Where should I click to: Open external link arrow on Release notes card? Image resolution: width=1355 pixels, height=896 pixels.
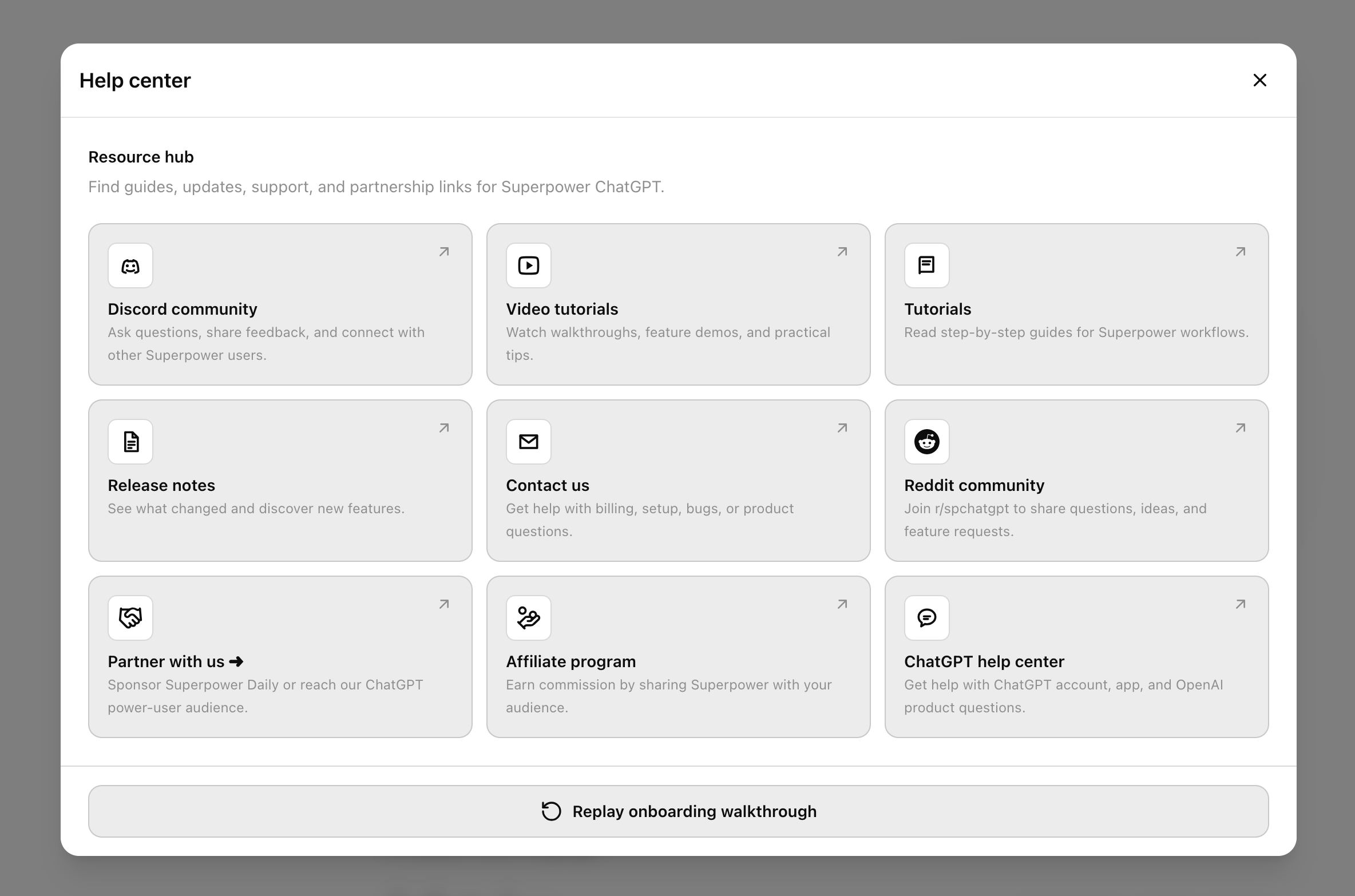pyautogui.click(x=444, y=428)
